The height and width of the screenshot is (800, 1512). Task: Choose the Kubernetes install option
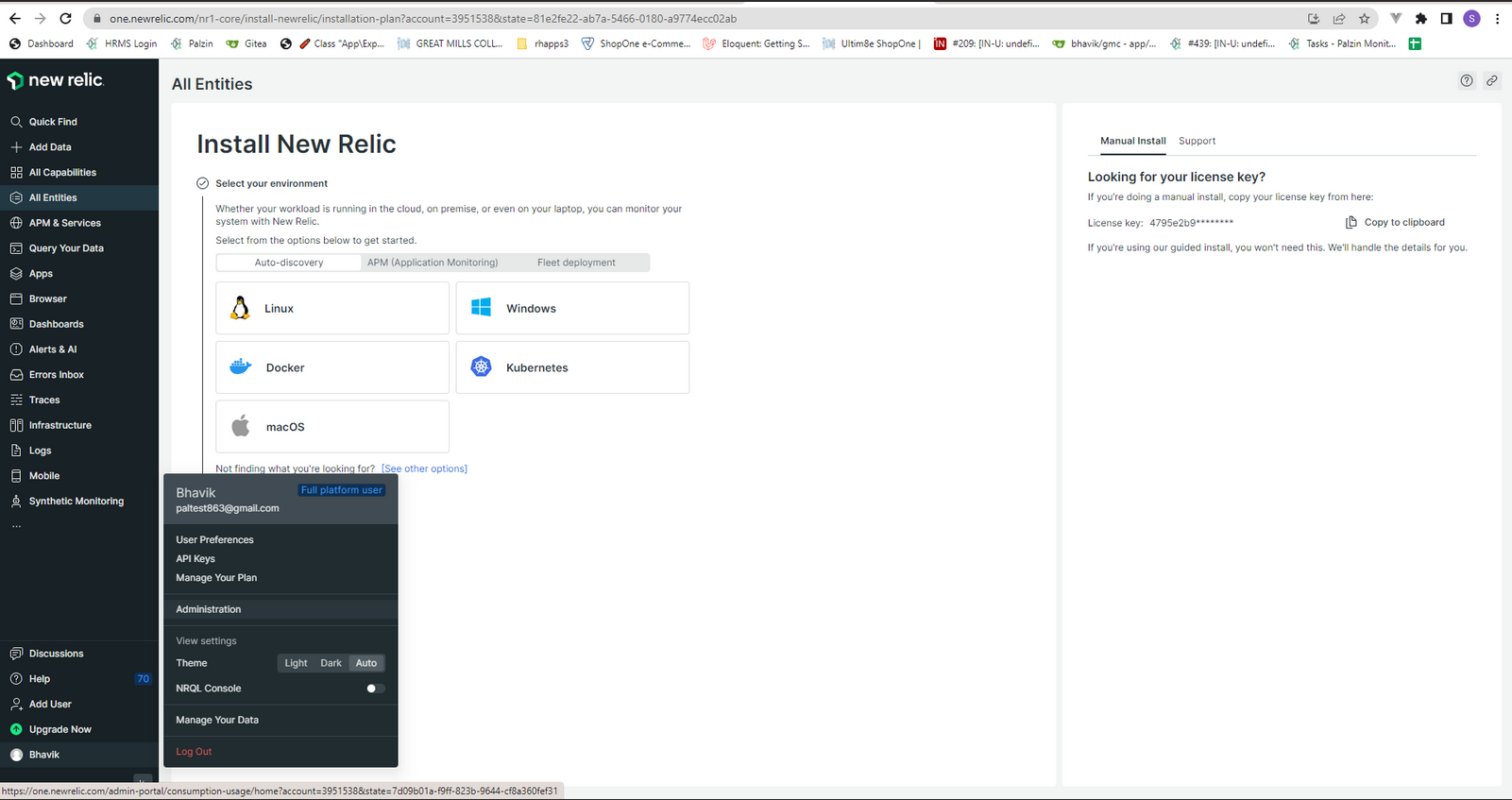pyautogui.click(x=572, y=367)
